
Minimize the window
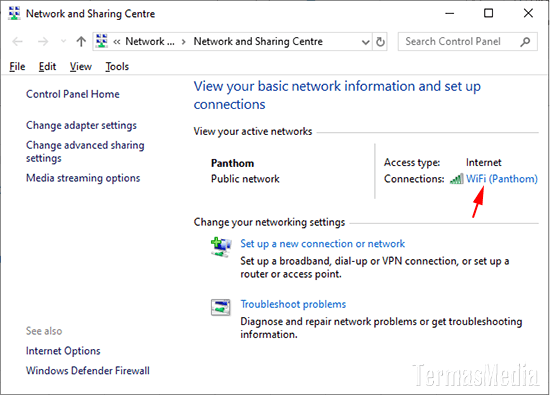coord(450,13)
